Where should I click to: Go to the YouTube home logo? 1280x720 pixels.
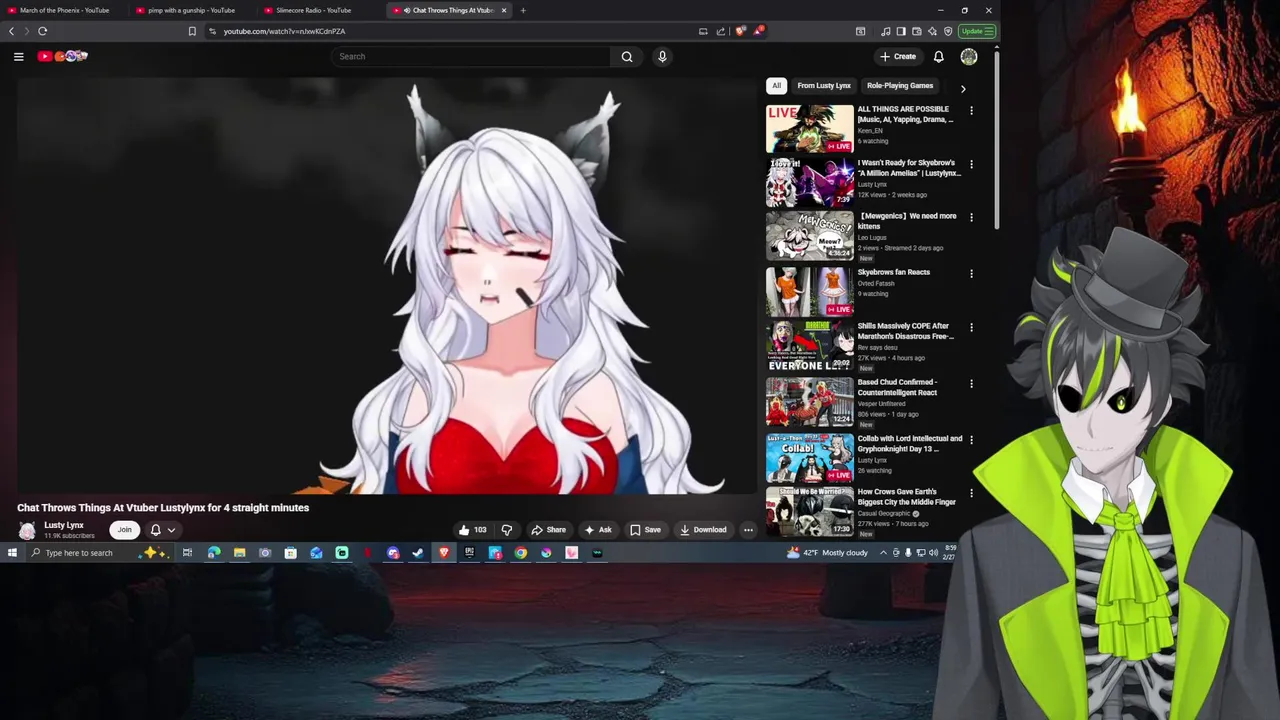pyautogui.click(x=62, y=56)
